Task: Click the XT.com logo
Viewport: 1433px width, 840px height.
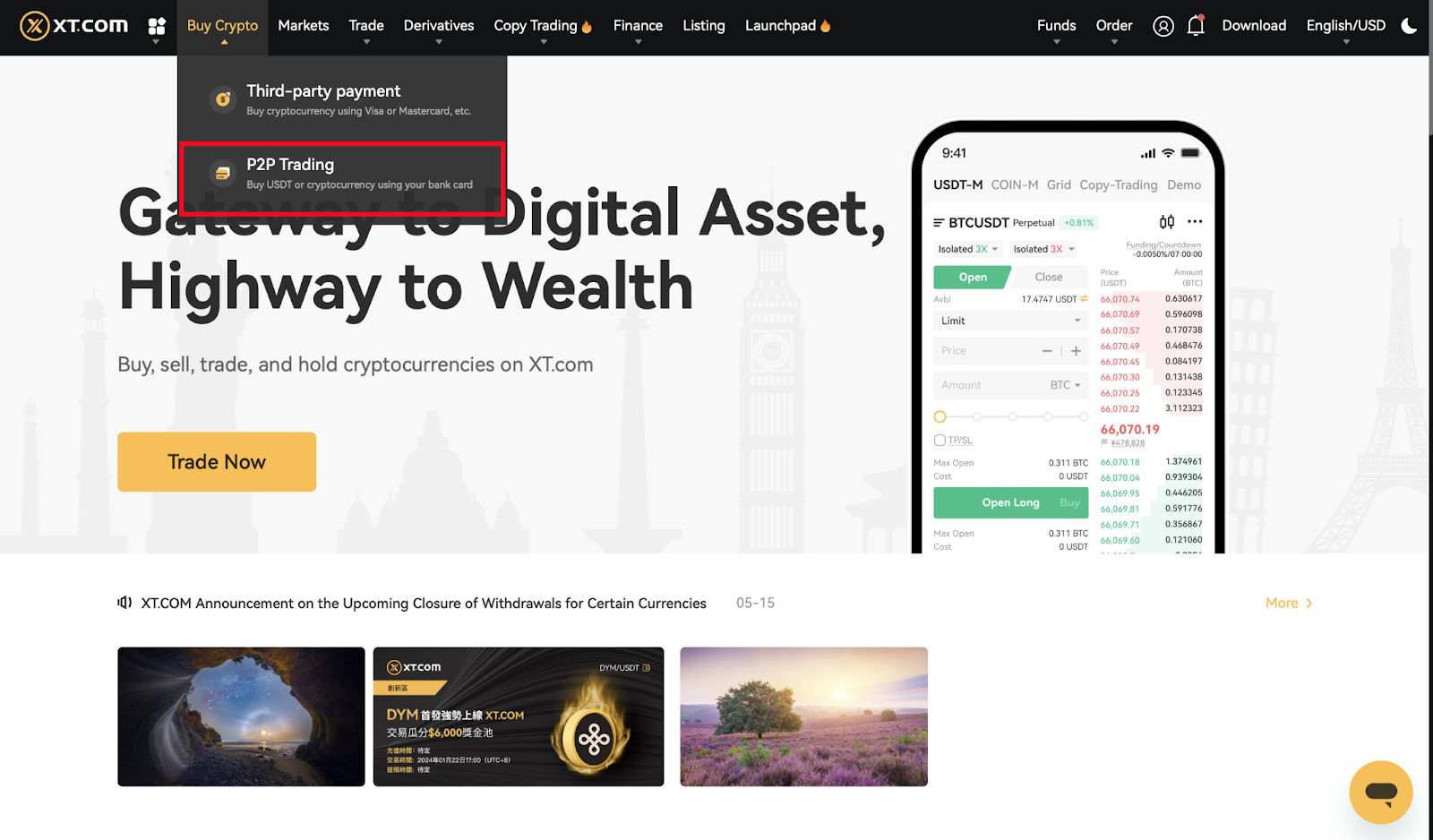Action: pos(74,26)
